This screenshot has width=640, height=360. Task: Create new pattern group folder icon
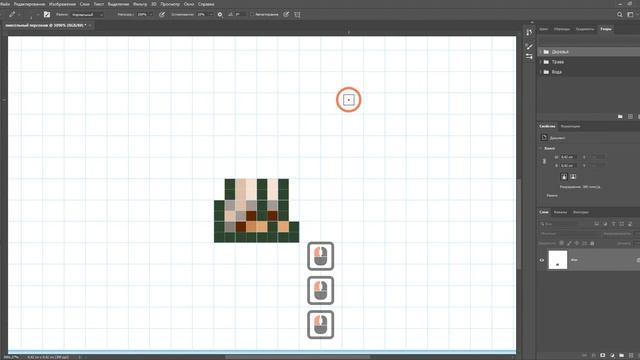tap(620, 117)
